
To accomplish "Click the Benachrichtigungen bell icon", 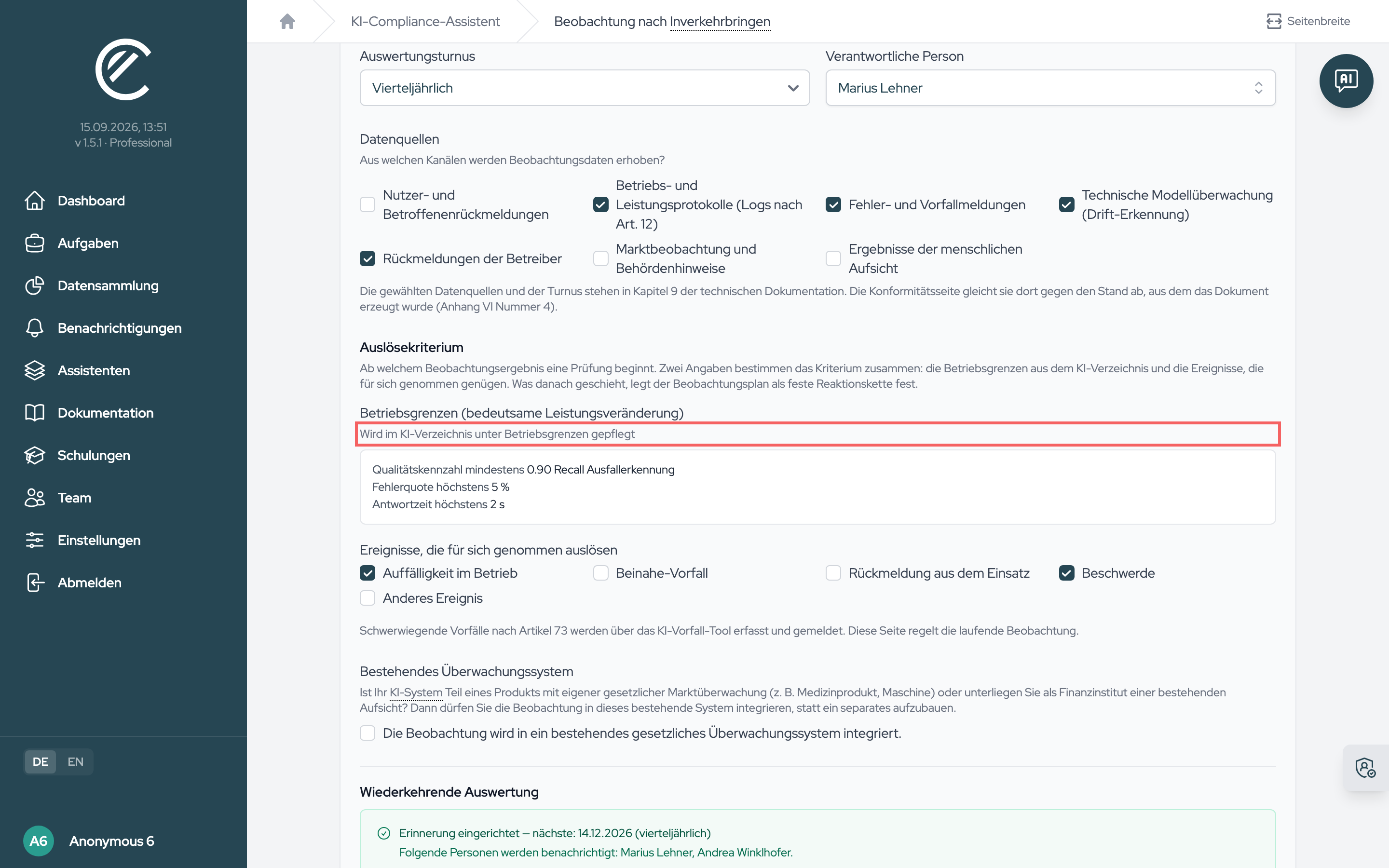I will coord(34,328).
